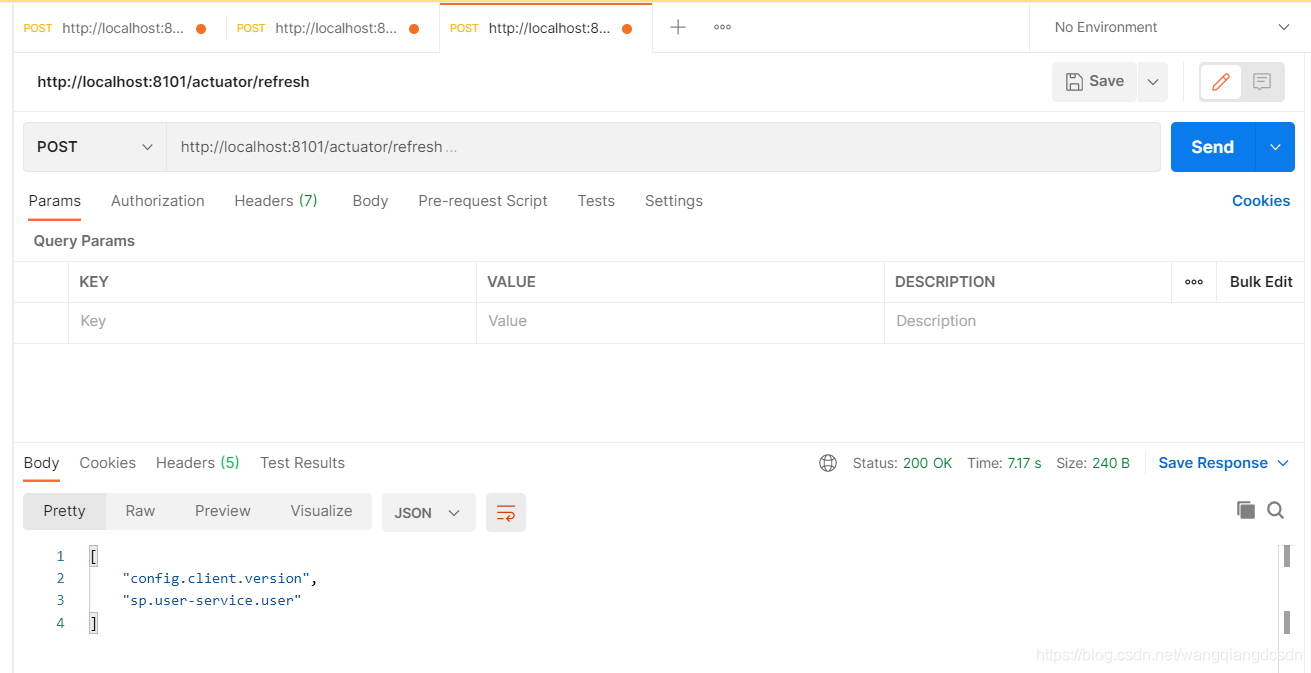Click the VALUE column header

(511, 282)
